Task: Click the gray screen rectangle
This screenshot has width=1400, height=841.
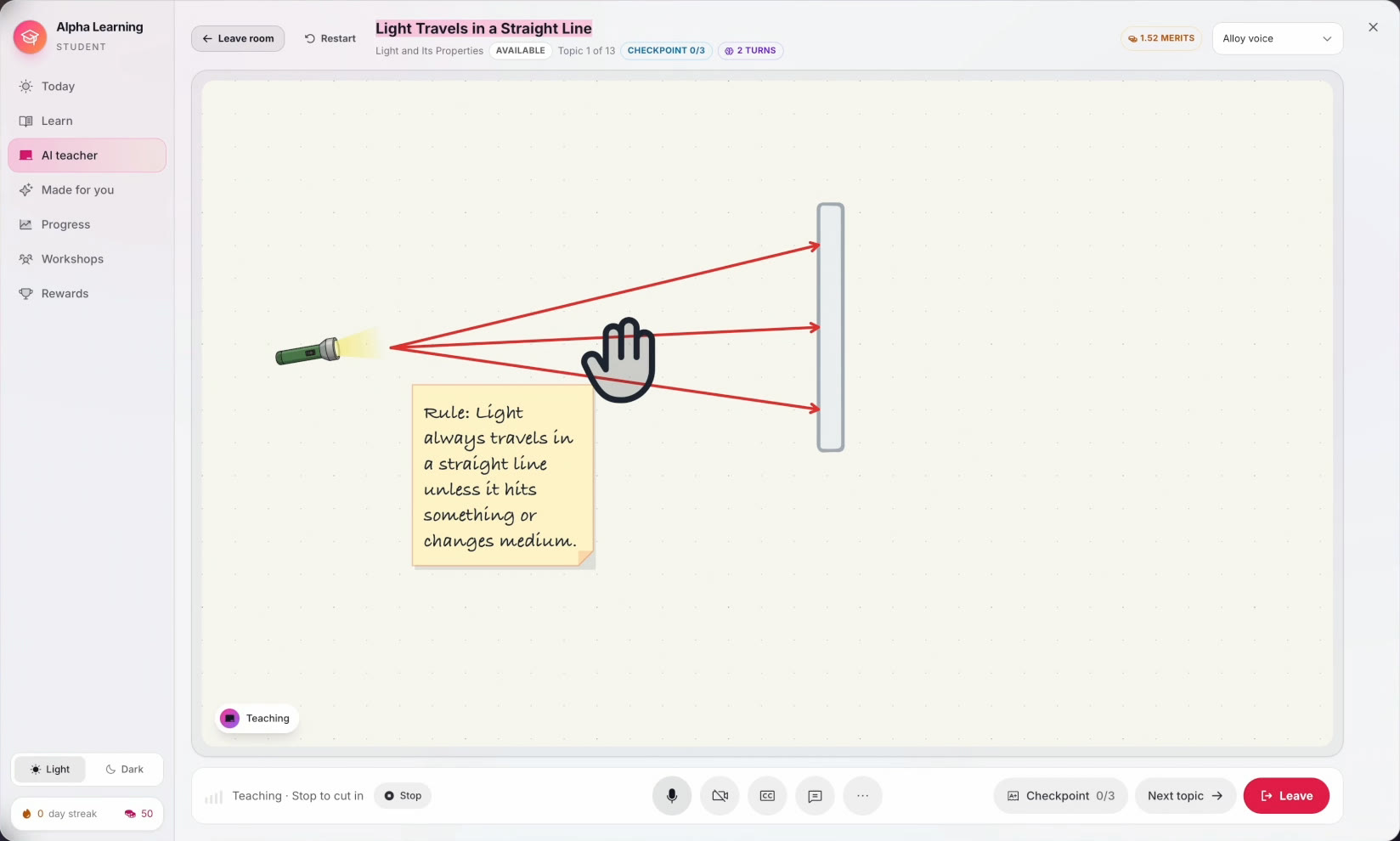Action: coord(831,327)
